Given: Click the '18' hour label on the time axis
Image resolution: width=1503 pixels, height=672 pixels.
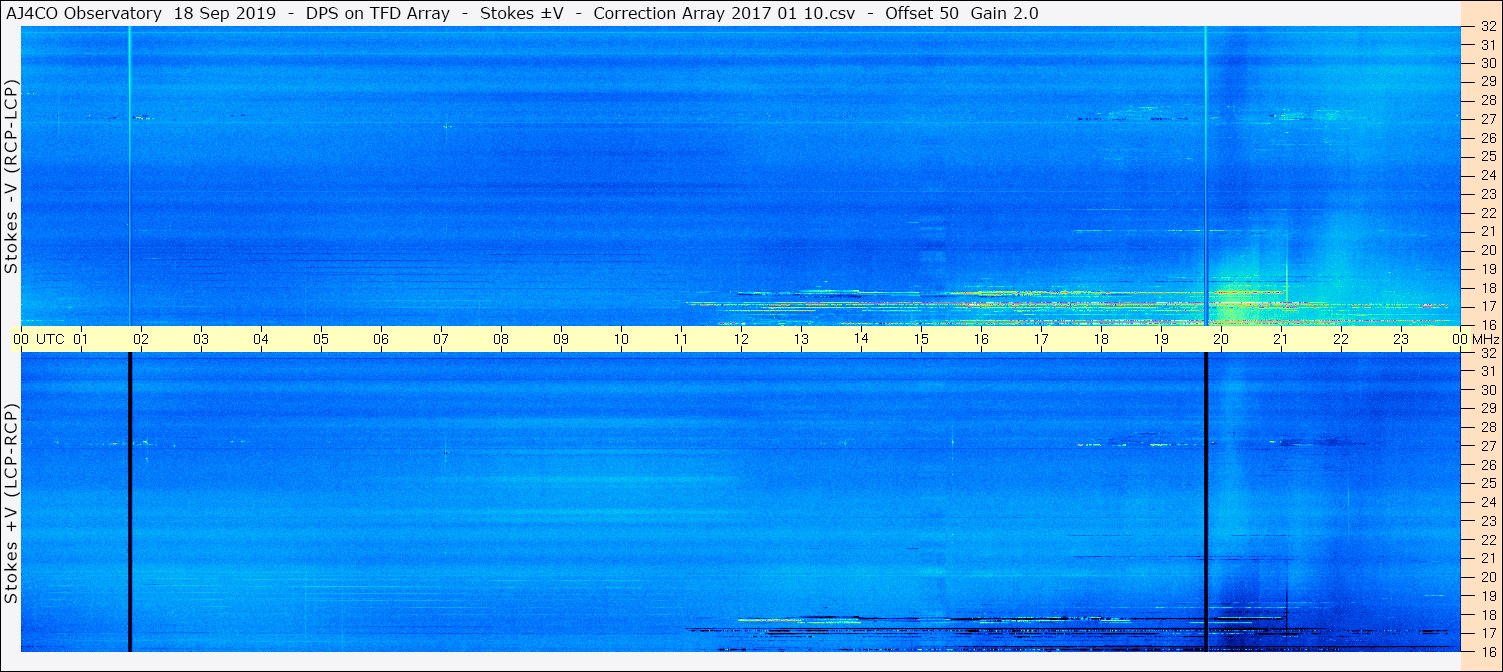Looking at the screenshot, I should pyautogui.click(x=1101, y=339).
